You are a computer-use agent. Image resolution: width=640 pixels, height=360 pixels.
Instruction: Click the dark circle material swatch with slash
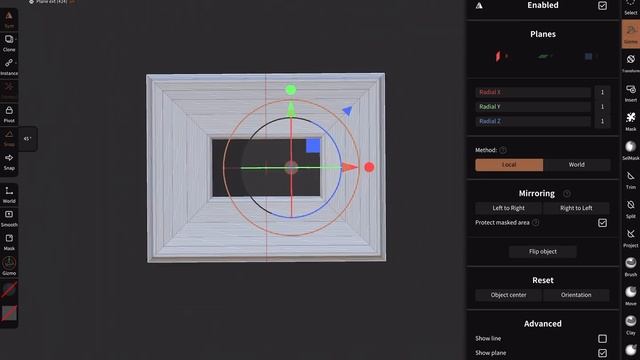pos(9,290)
